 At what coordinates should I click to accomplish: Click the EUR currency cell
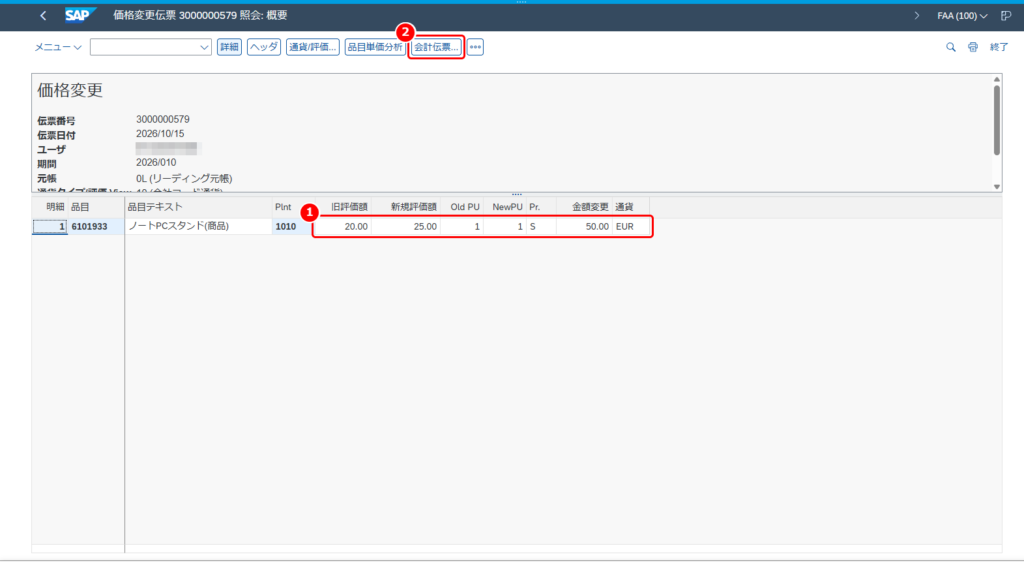click(631, 226)
